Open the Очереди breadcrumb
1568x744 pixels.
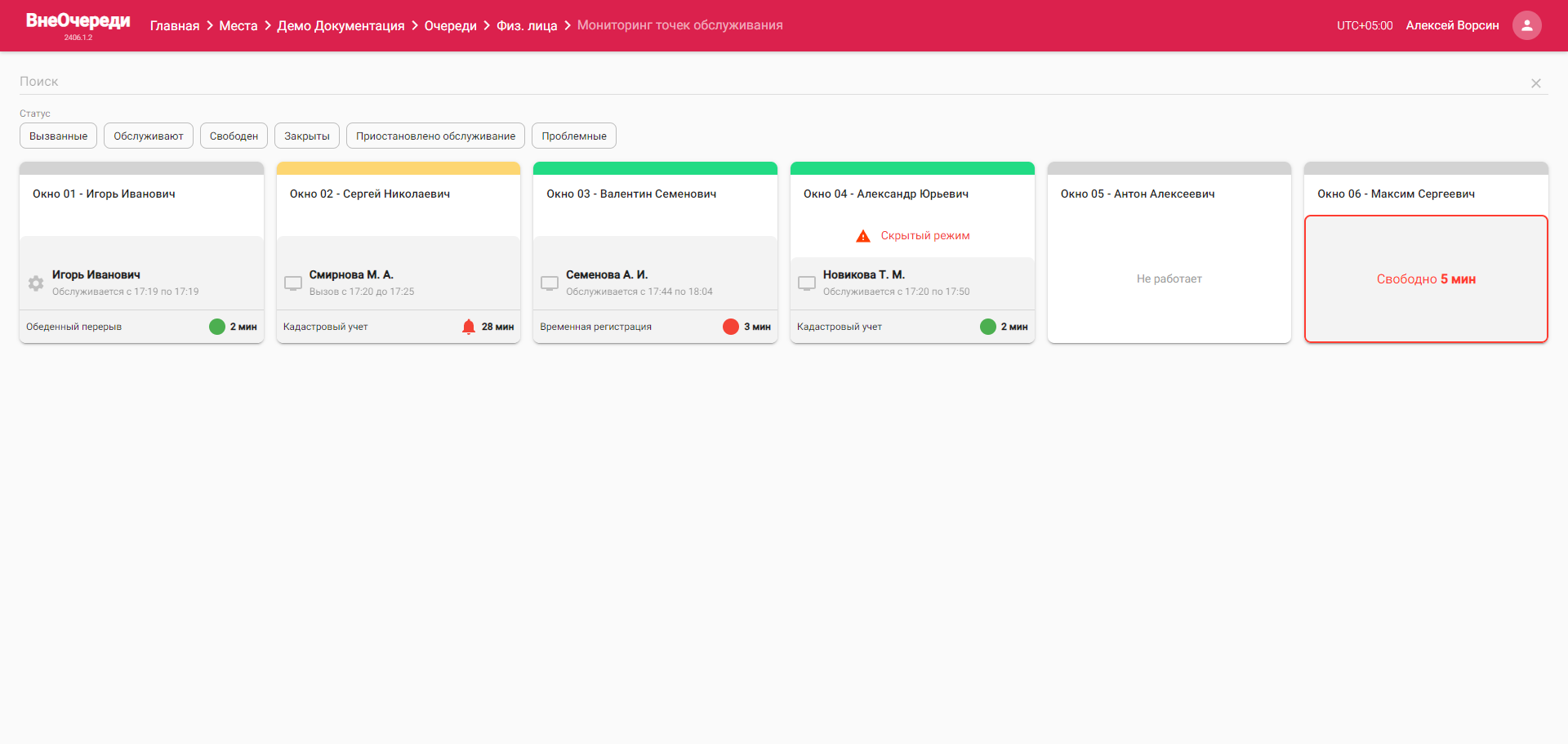(451, 25)
